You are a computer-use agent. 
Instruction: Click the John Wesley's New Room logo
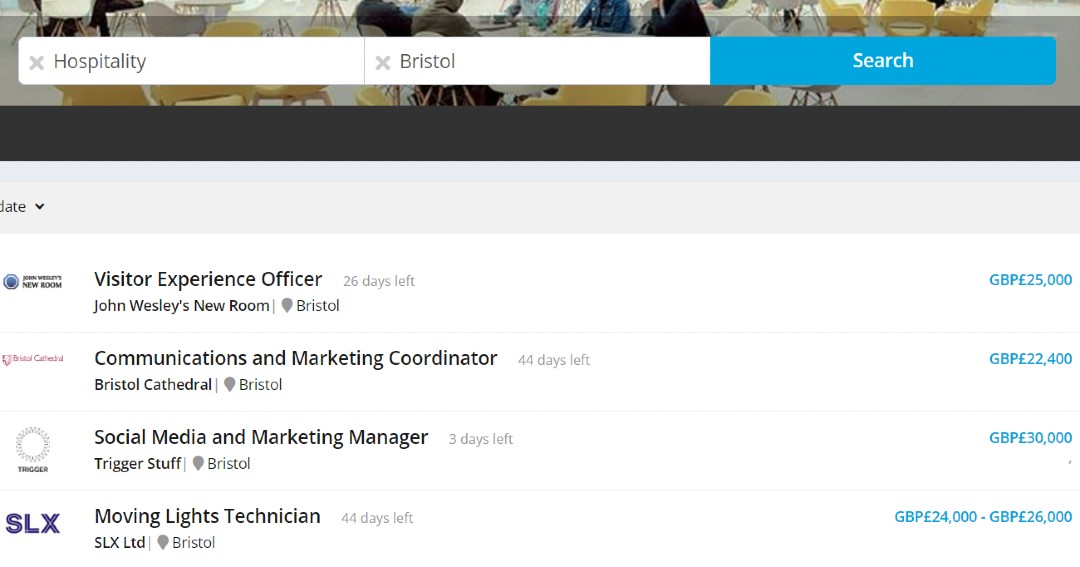(x=32, y=282)
